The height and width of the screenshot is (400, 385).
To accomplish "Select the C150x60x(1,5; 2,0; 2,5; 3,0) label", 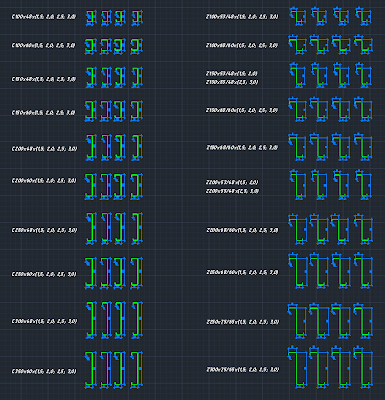I will click(44, 113).
